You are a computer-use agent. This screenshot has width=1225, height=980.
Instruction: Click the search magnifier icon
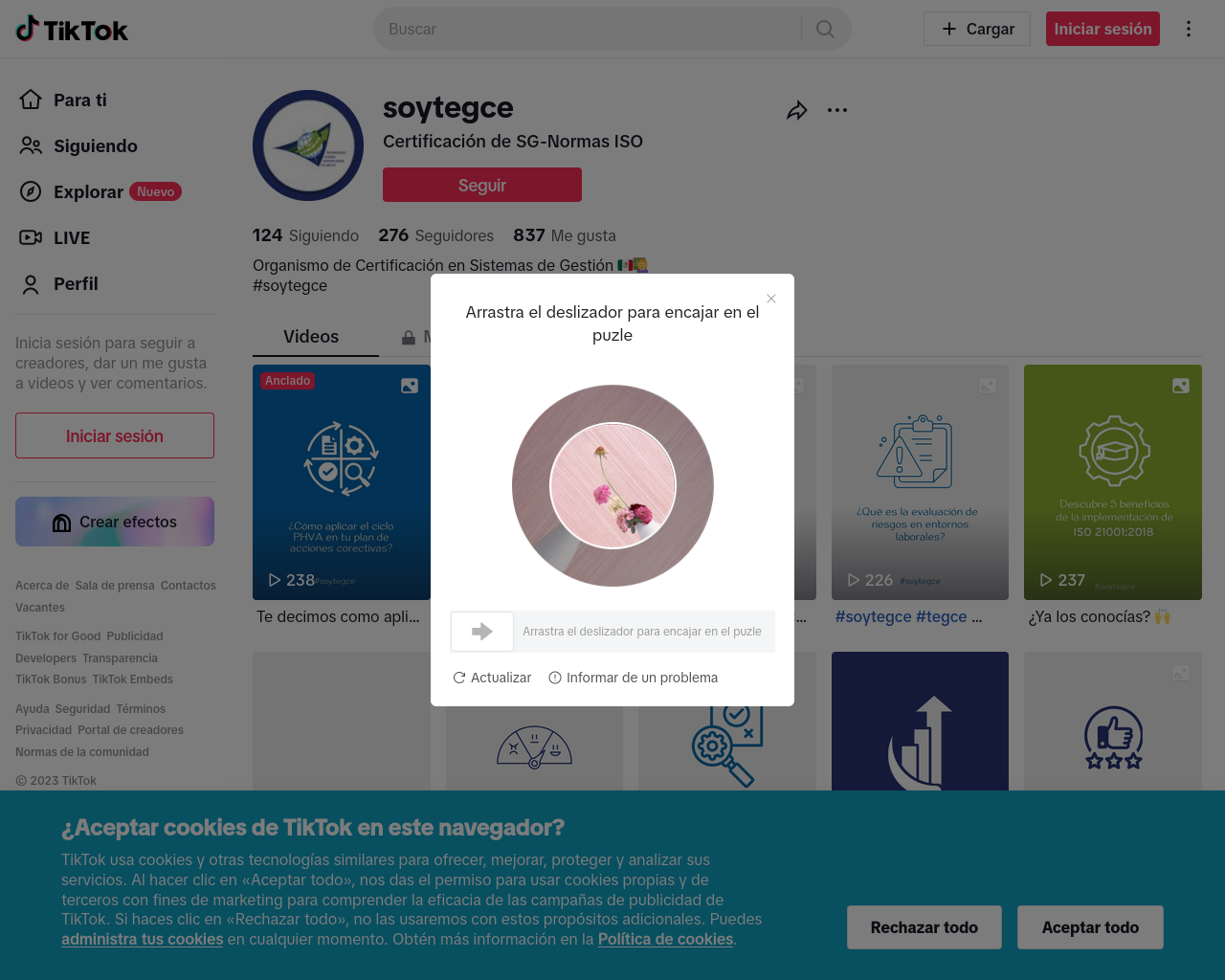tap(825, 29)
